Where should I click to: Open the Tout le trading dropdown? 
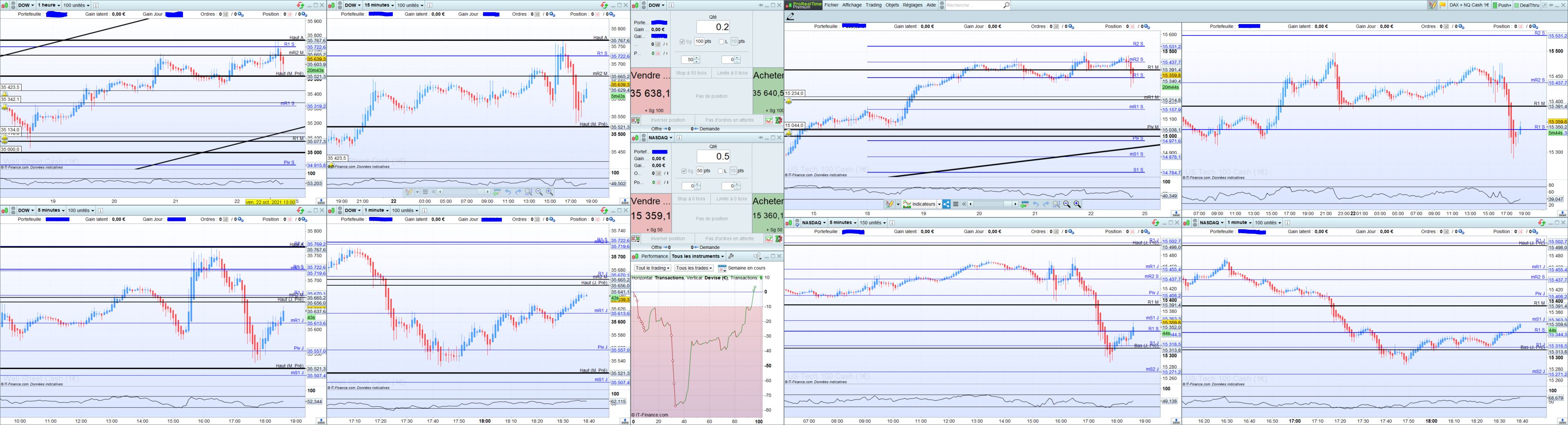(x=653, y=268)
